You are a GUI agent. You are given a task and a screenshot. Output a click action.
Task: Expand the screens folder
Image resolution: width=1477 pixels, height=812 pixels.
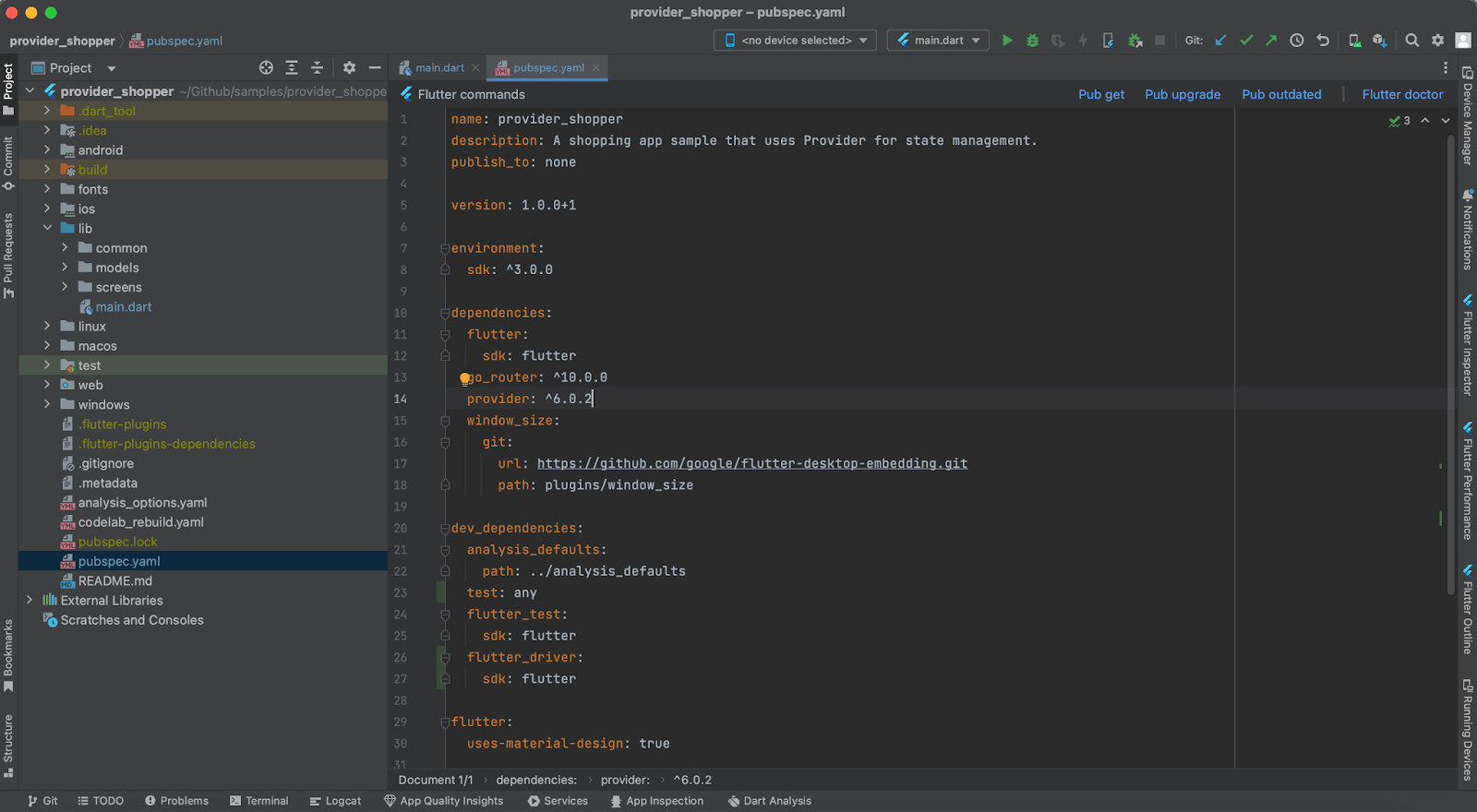pos(65,287)
